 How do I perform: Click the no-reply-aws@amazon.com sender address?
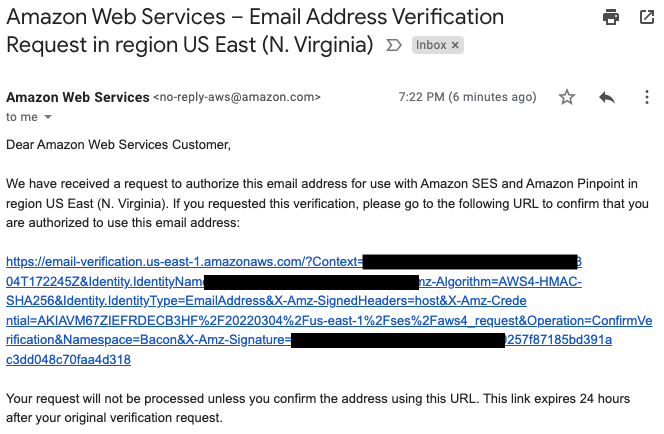(x=237, y=97)
